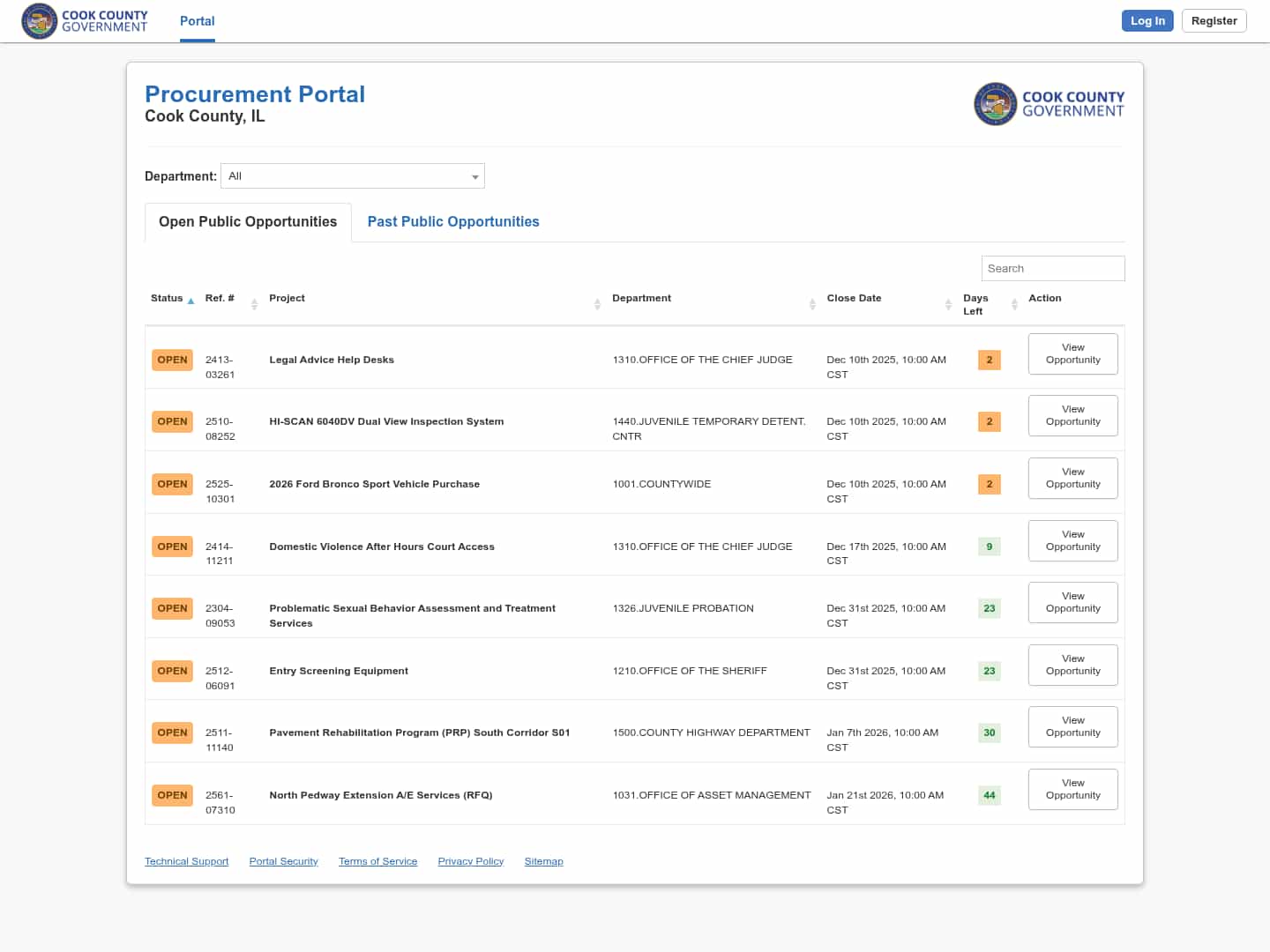
Task: Switch to Past Public Opportunities tab
Action: point(453,222)
